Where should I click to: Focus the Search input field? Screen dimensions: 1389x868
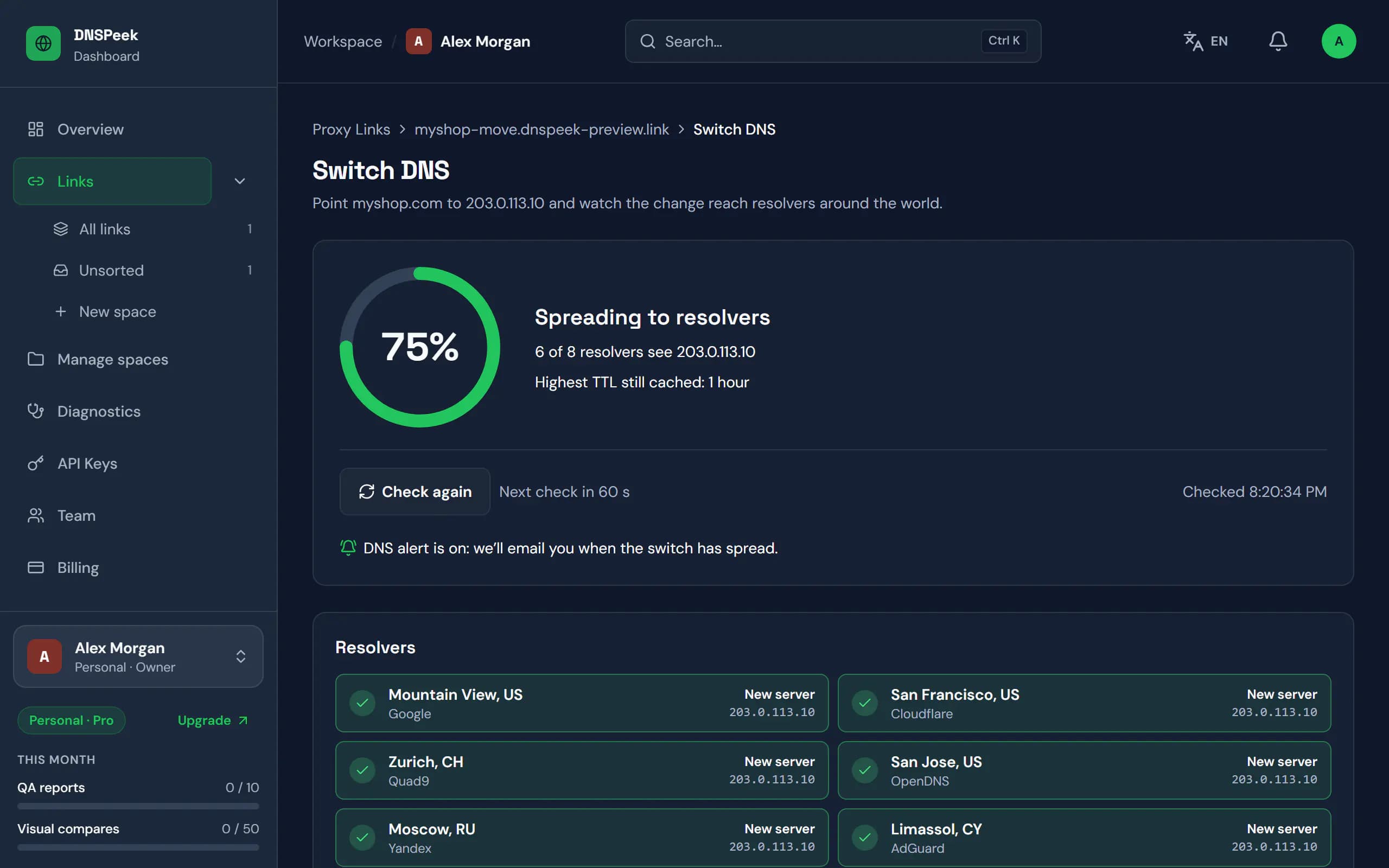tap(833, 41)
